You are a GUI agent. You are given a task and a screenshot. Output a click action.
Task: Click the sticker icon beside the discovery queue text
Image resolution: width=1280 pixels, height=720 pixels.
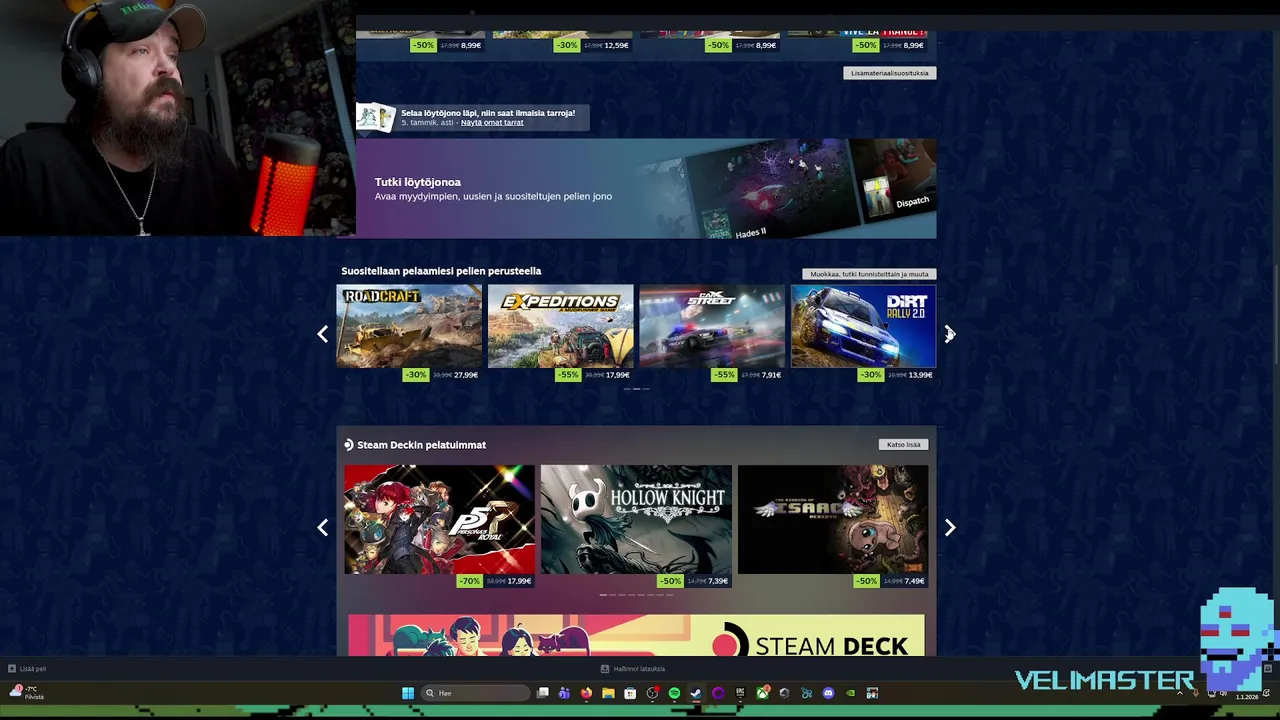[x=376, y=117]
